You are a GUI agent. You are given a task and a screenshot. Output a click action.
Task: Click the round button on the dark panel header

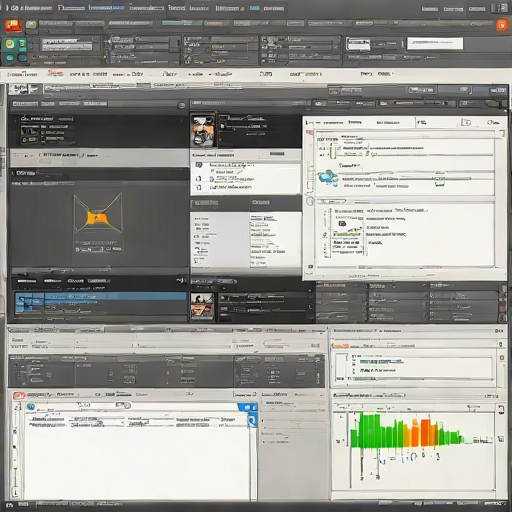click(182, 106)
